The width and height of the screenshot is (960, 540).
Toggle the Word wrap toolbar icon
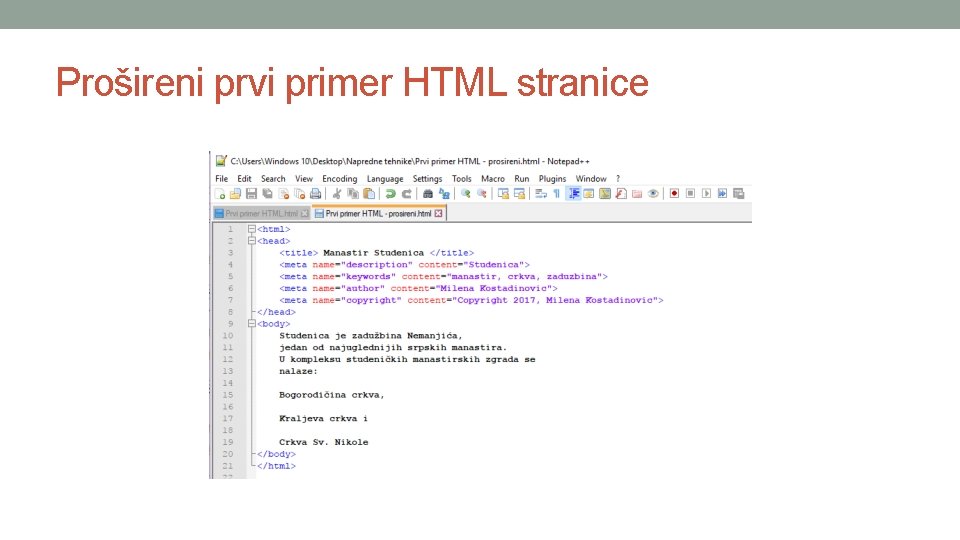[541, 193]
